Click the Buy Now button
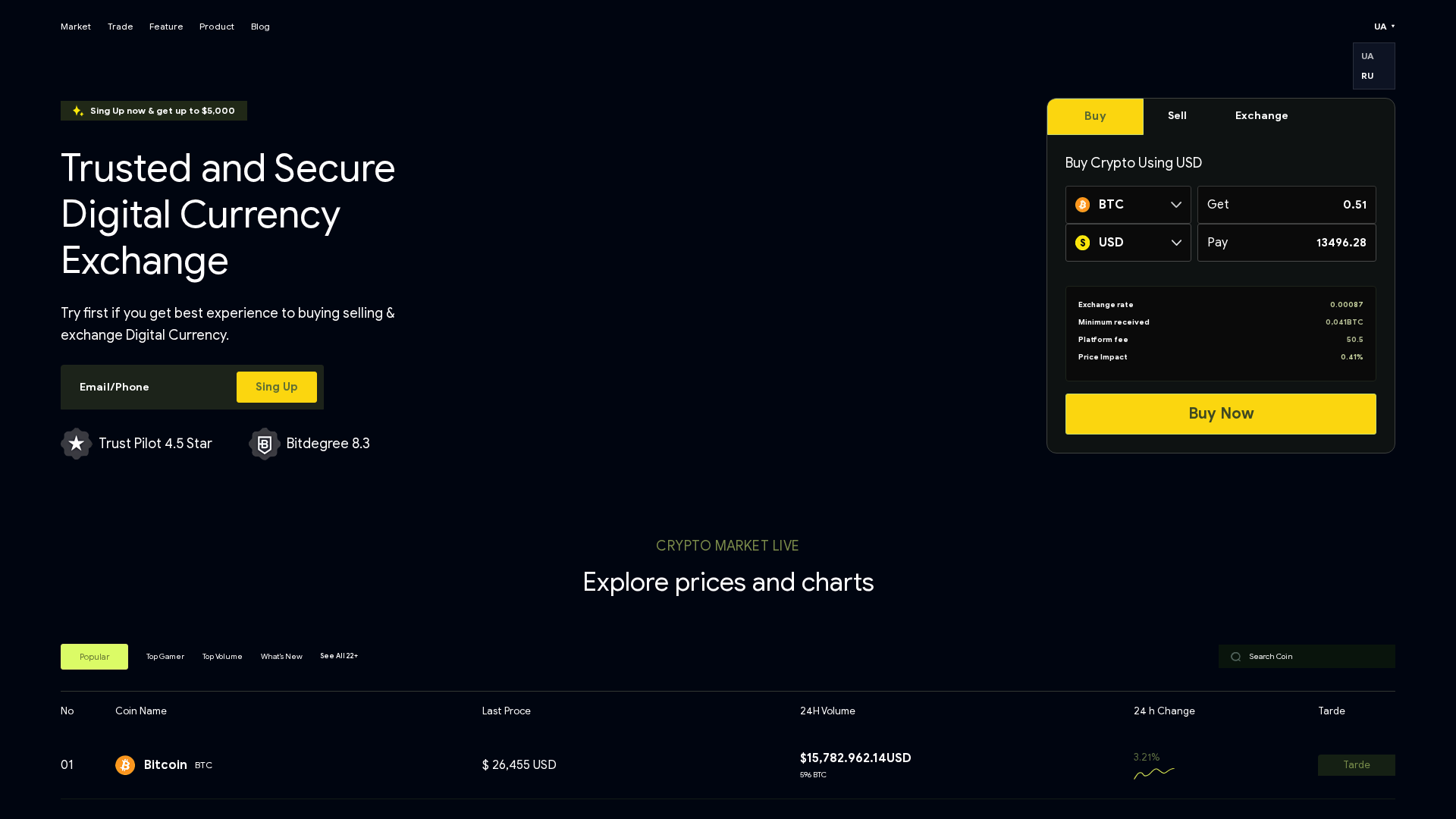1456x819 pixels. point(1221,414)
